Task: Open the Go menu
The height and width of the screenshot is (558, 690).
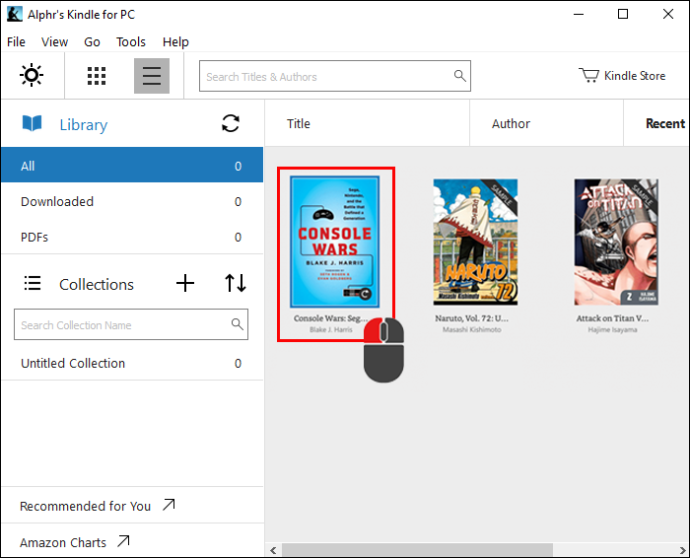Action: click(92, 42)
